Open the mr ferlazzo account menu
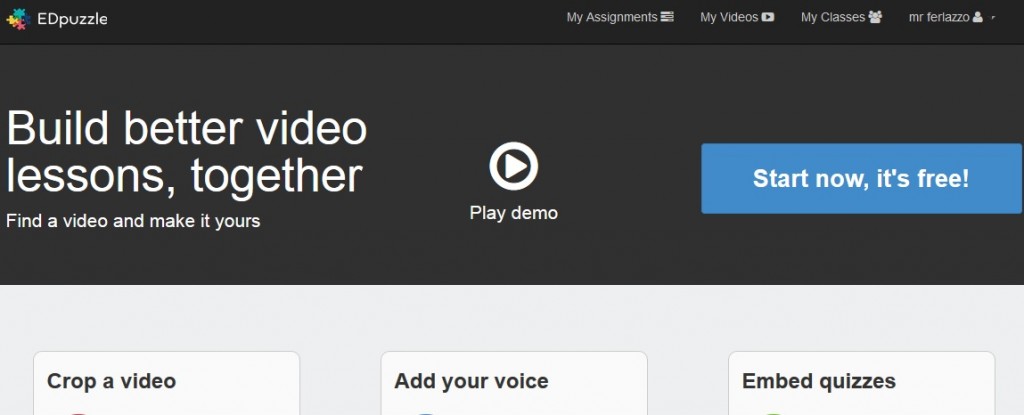The image size is (1024, 415). [x=952, y=18]
